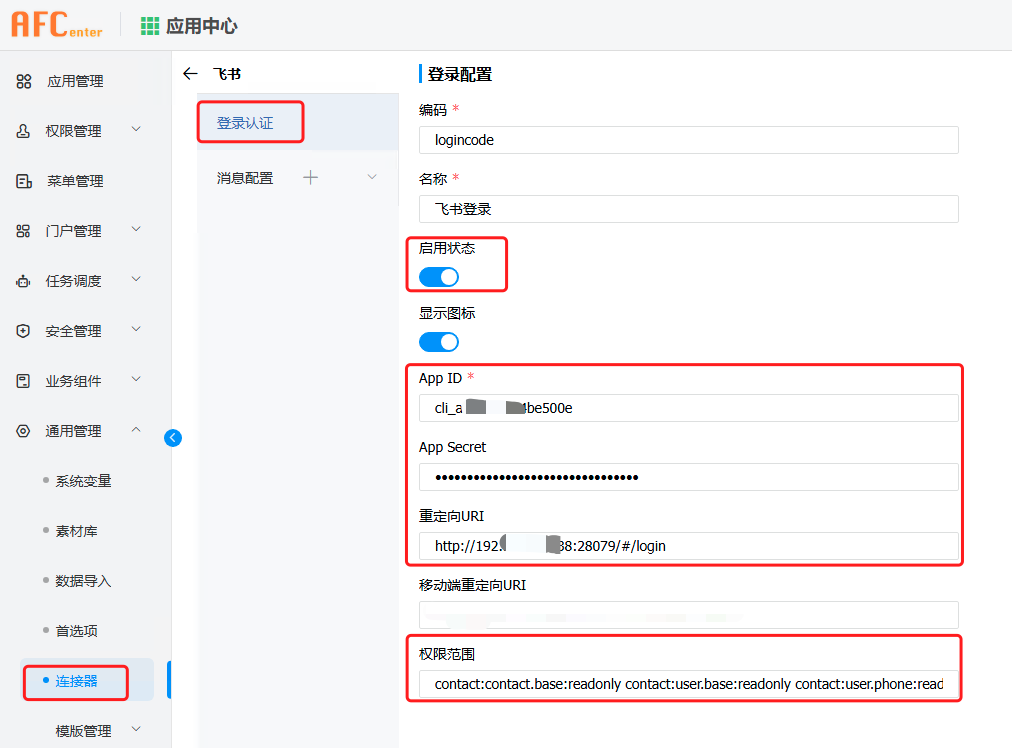1012x748 pixels.
Task: Open the 应用管理 menu item
Action: click(75, 81)
